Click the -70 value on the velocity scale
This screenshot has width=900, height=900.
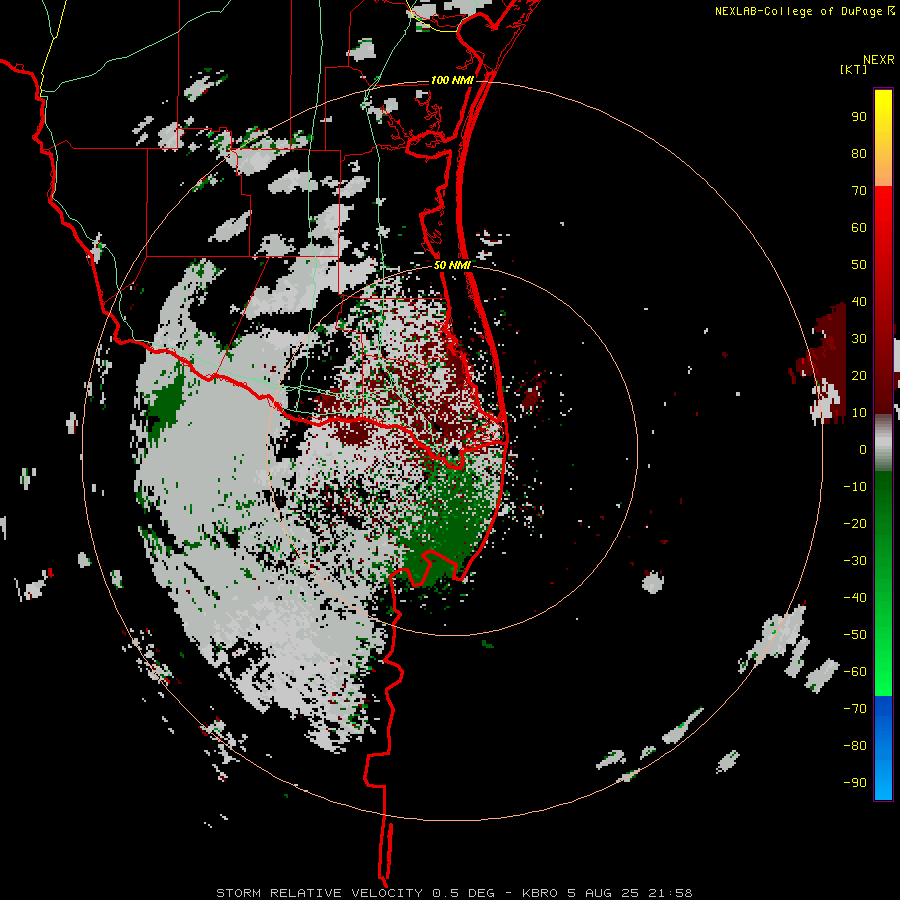pyautogui.click(x=855, y=709)
